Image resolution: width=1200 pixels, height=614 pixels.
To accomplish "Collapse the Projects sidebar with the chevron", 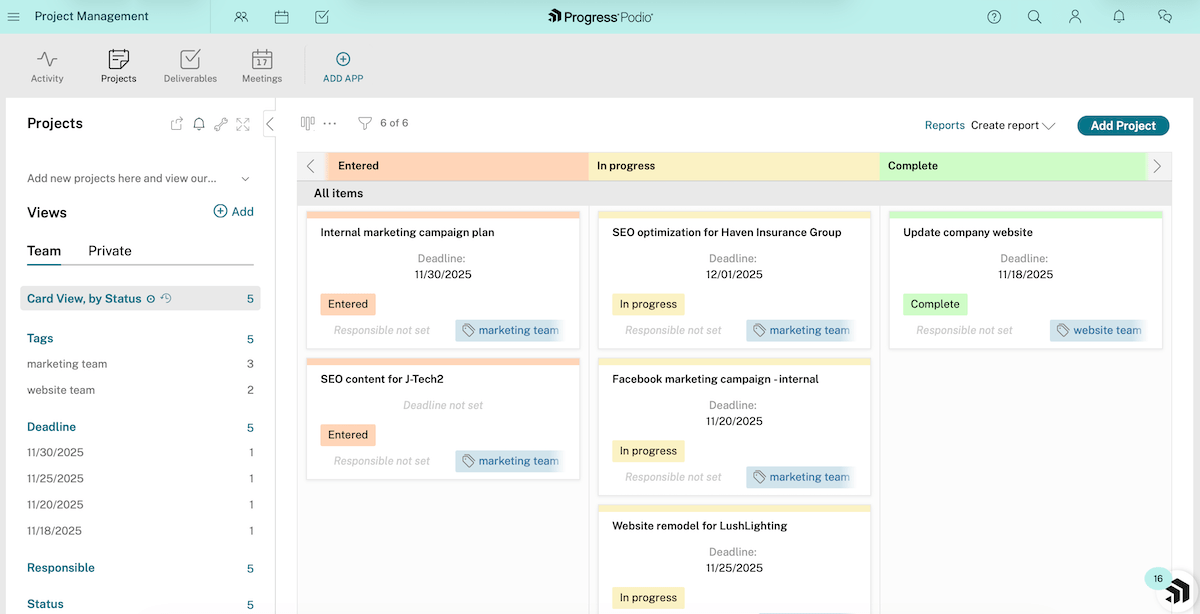I will coord(270,124).
